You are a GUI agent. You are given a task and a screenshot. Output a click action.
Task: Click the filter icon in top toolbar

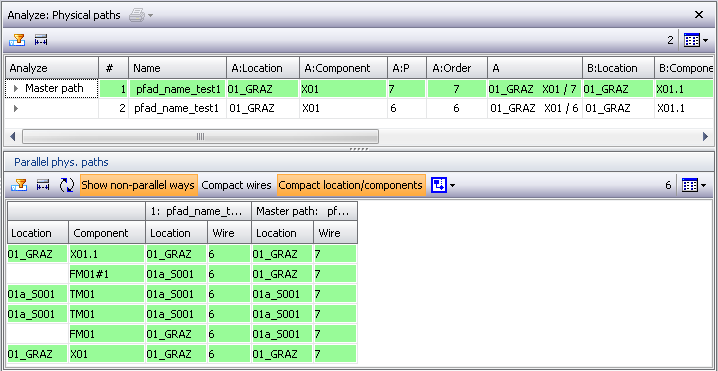(17, 40)
